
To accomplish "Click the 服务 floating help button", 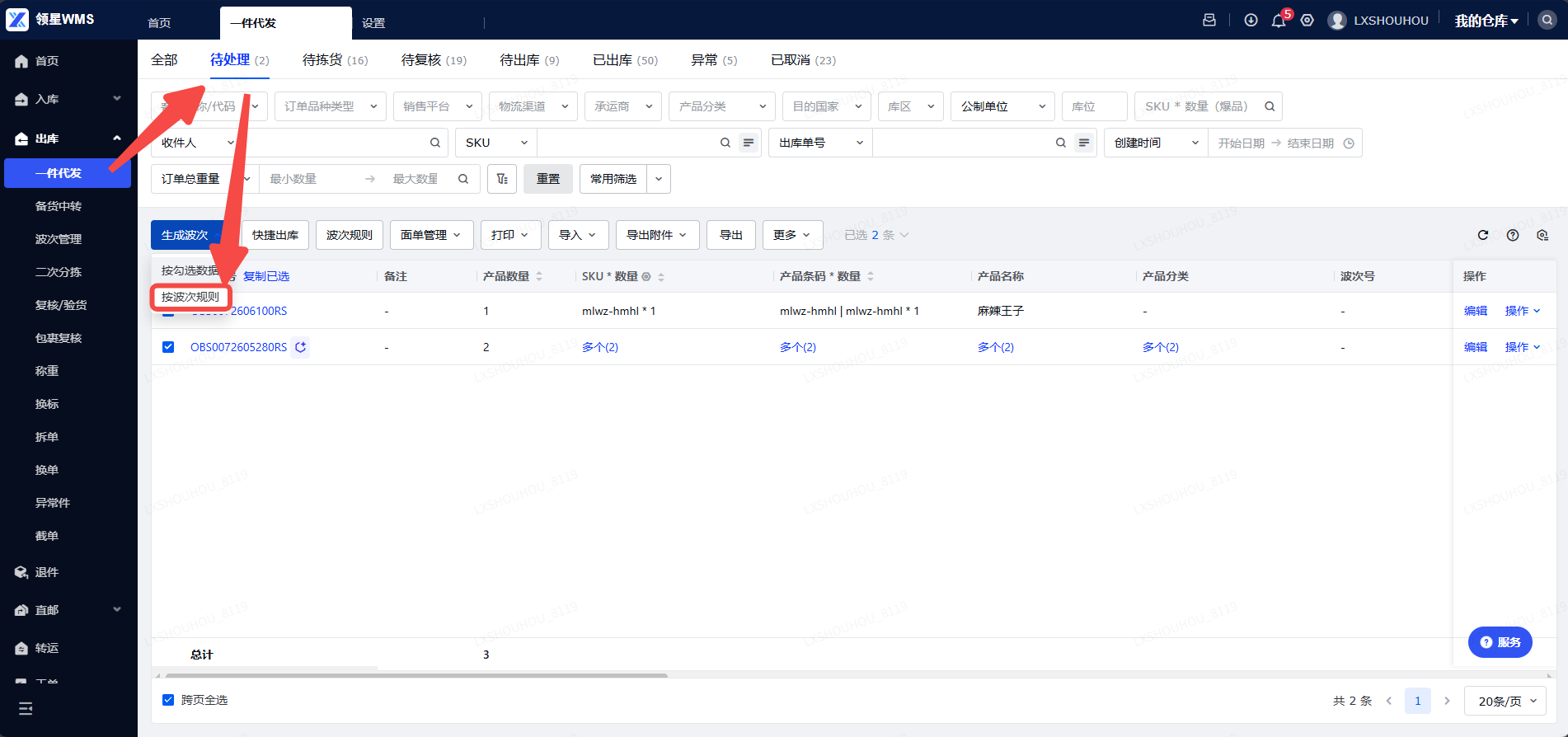I will point(1500,642).
